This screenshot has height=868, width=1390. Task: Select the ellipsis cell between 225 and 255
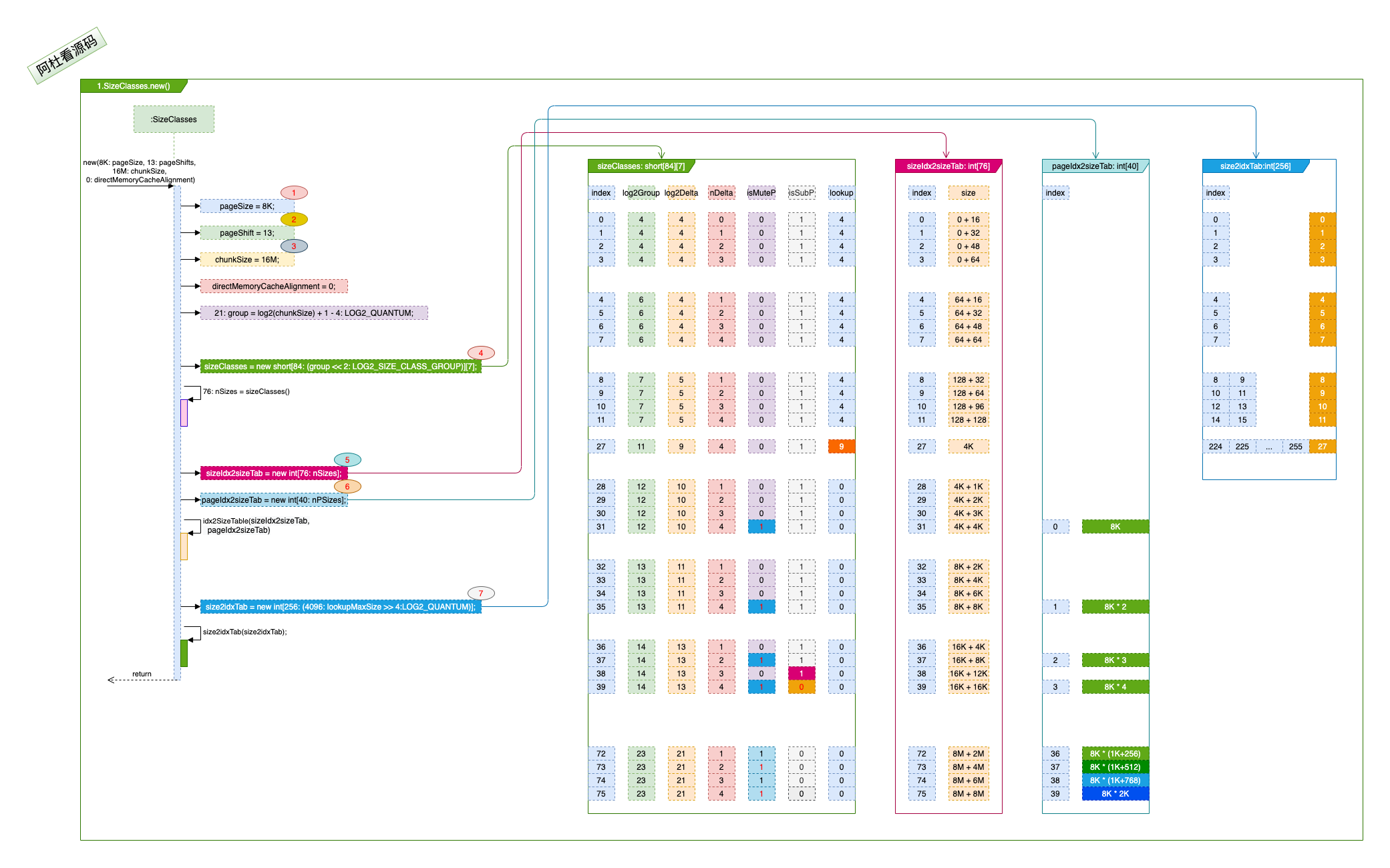(1269, 447)
